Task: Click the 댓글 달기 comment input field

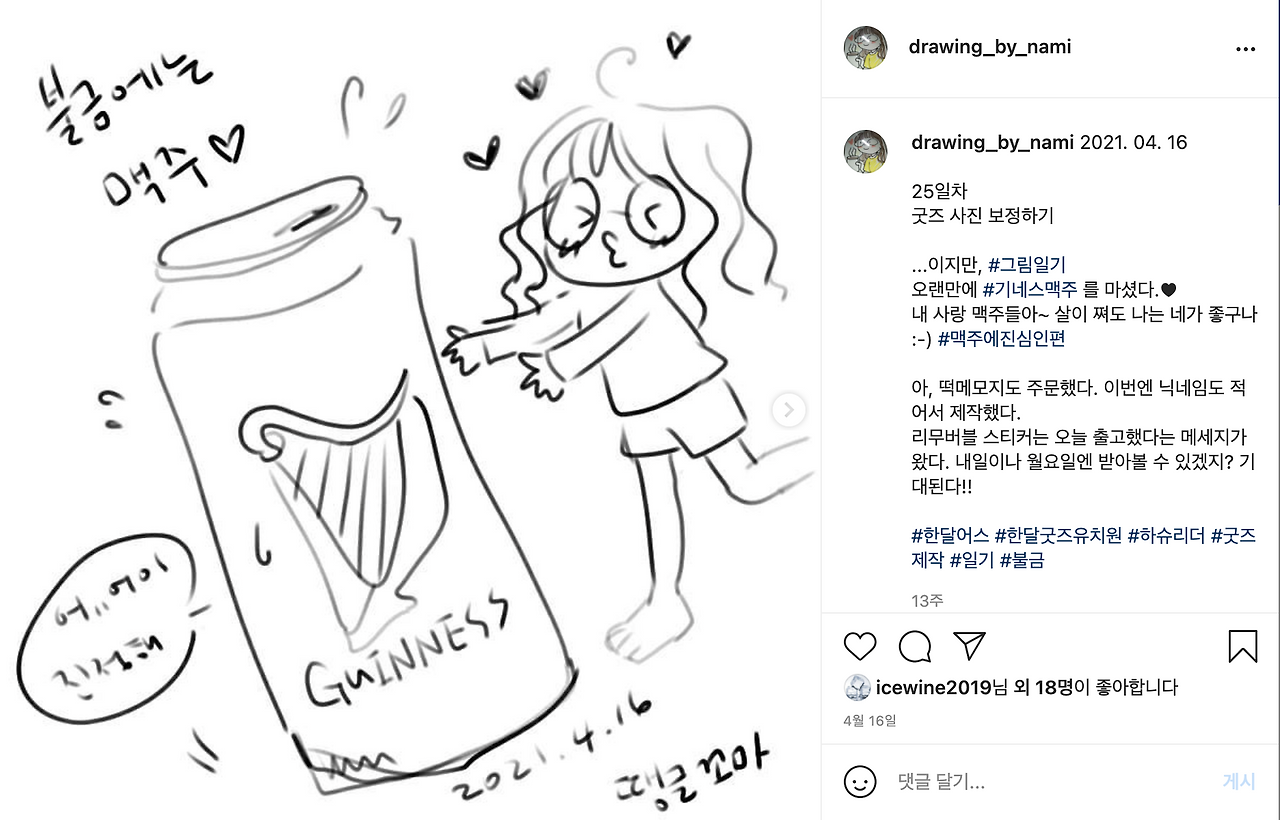Action: [x=1050, y=782]
